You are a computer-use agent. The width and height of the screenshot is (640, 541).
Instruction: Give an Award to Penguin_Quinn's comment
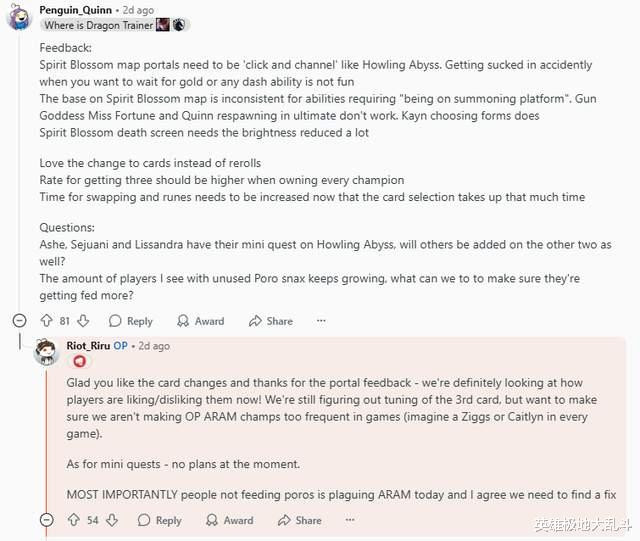pos(200,321)
